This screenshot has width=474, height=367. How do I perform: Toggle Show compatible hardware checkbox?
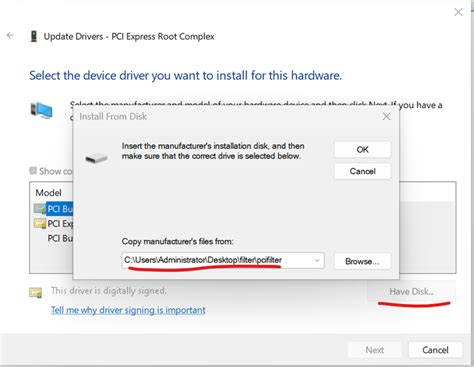[33, 171]
